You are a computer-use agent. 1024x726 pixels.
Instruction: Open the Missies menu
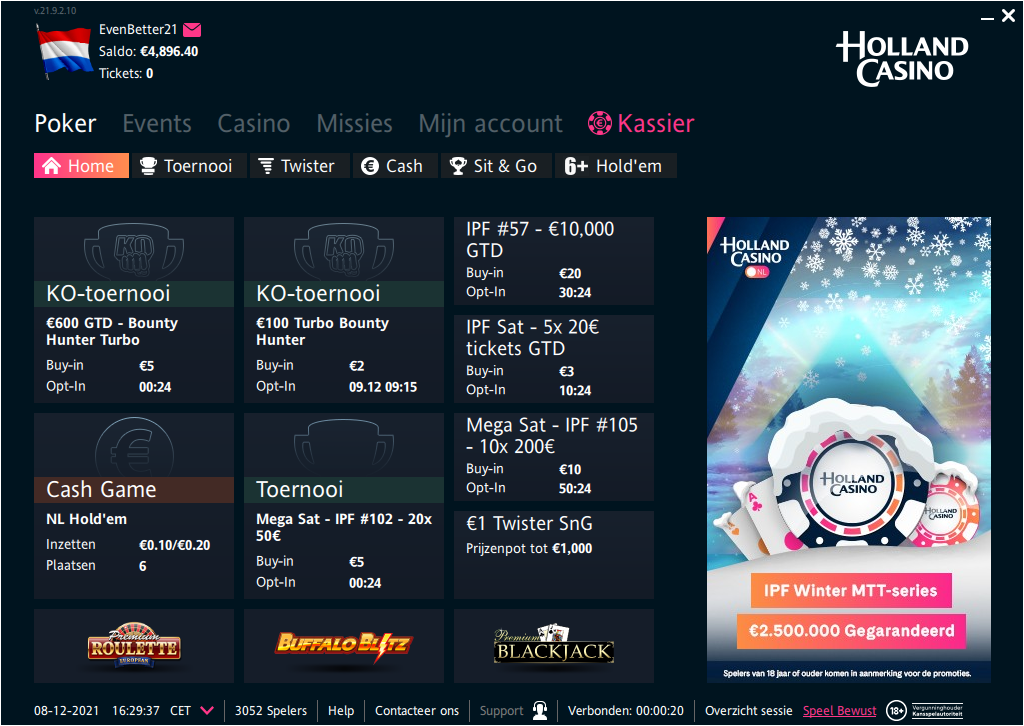(354, 124)
